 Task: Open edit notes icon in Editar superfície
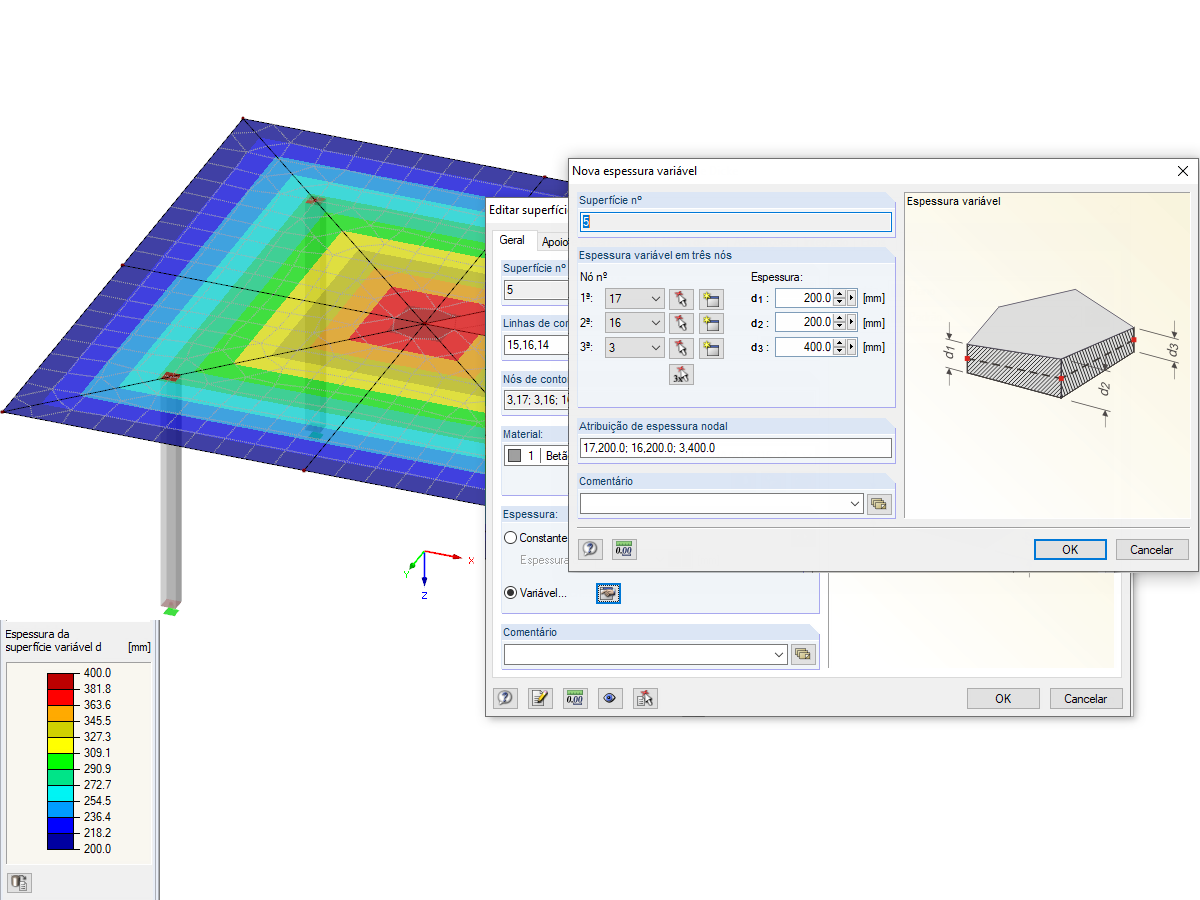540,699
